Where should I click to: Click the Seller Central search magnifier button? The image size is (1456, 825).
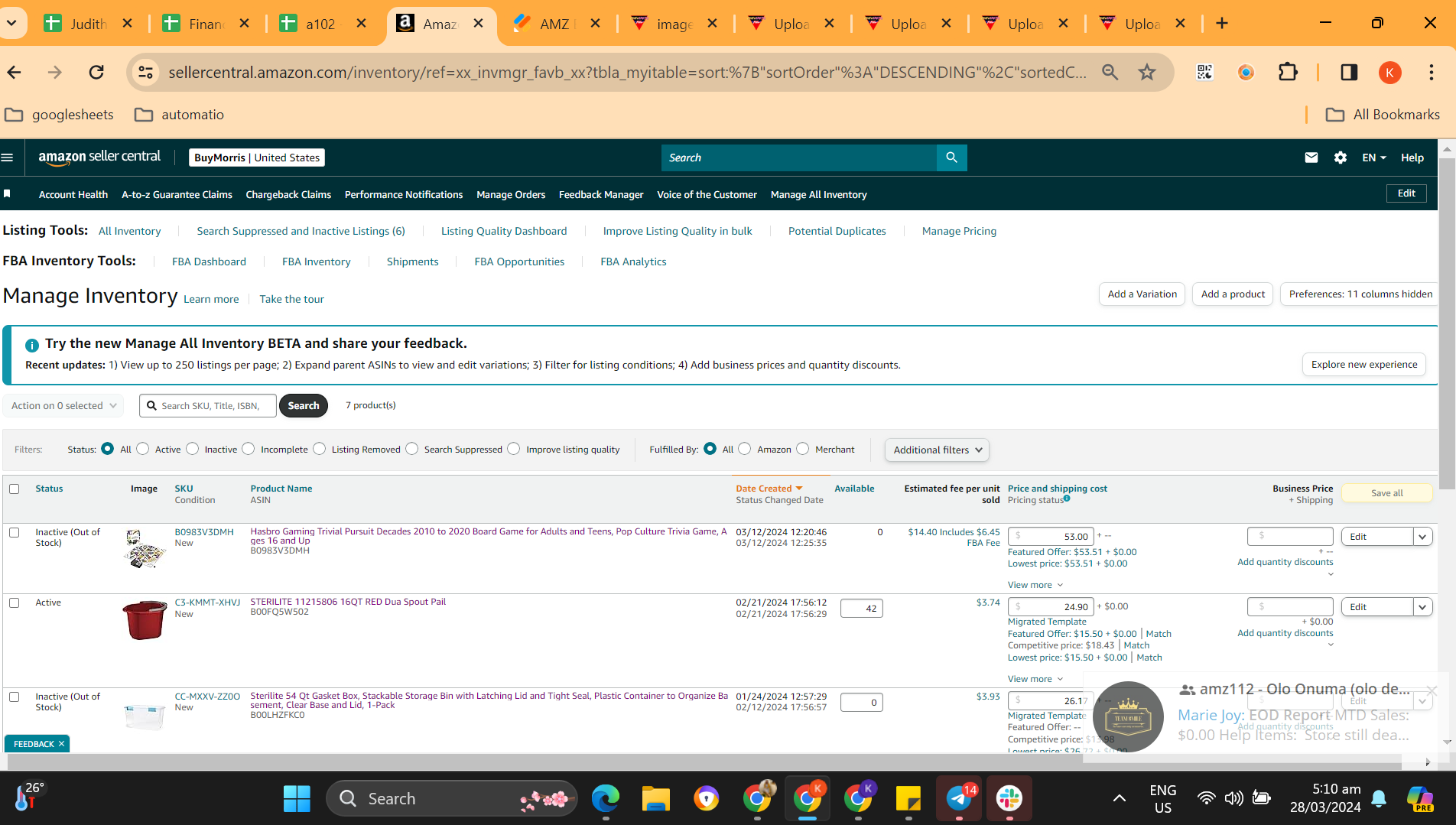coord(951,158)
